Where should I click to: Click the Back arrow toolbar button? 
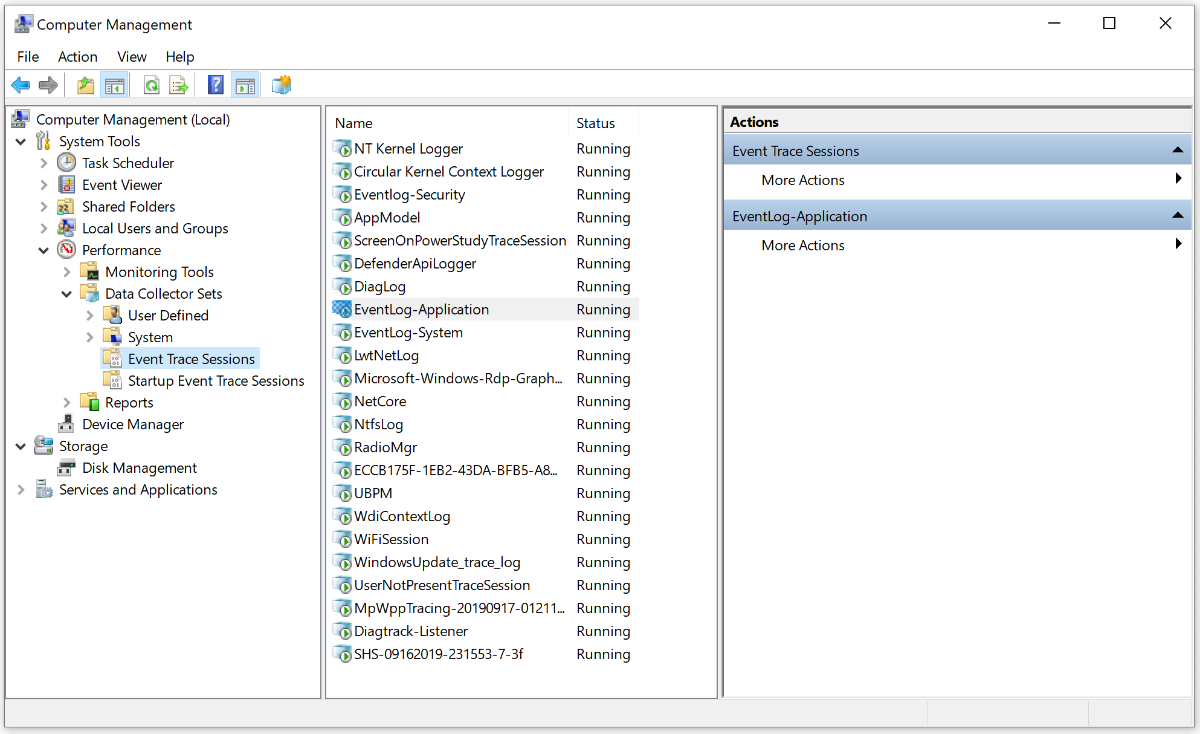tap(20, 86)
